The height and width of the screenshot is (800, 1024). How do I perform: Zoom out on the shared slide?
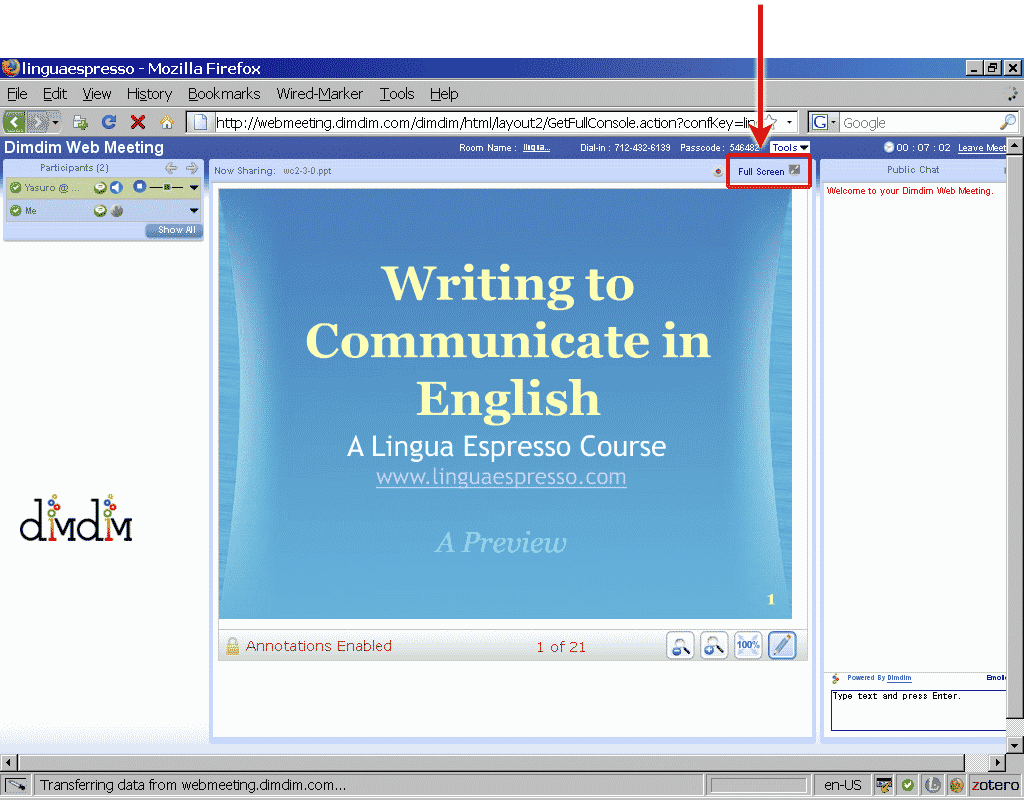click(x=680, y=646)
